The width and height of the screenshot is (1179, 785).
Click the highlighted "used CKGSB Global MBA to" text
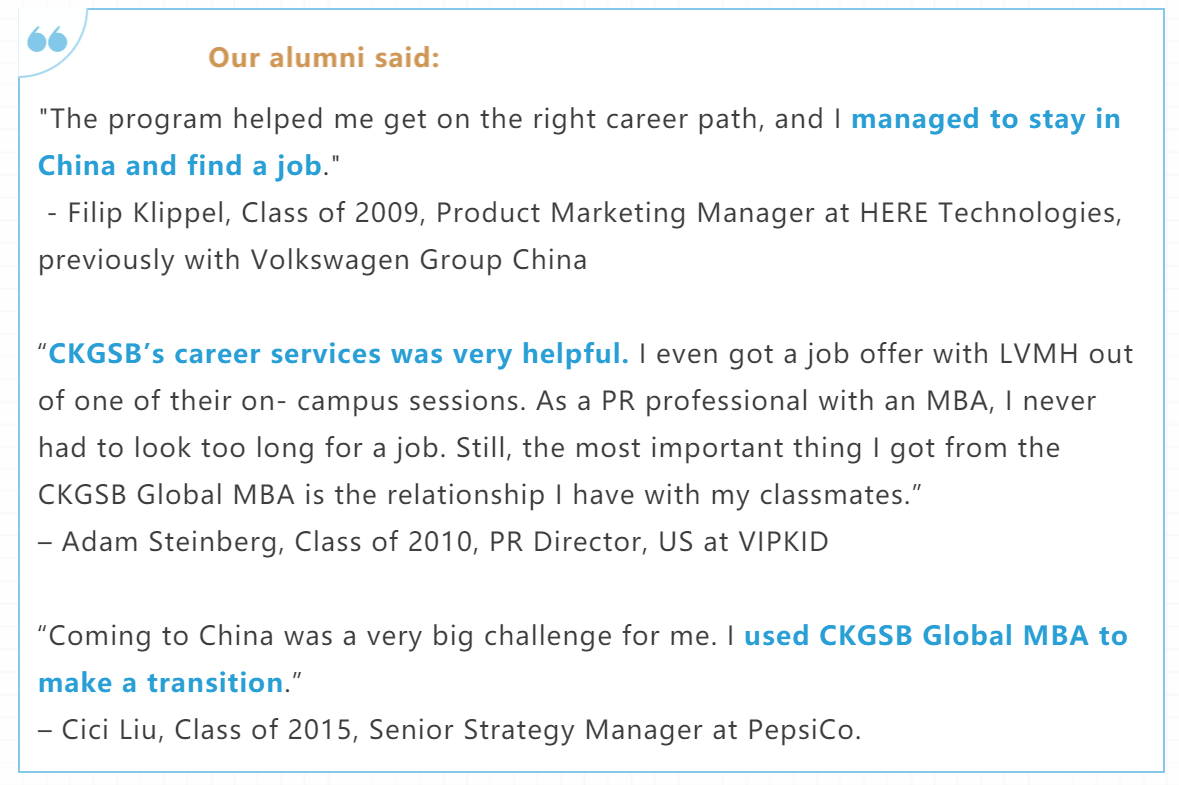point(935,636)
